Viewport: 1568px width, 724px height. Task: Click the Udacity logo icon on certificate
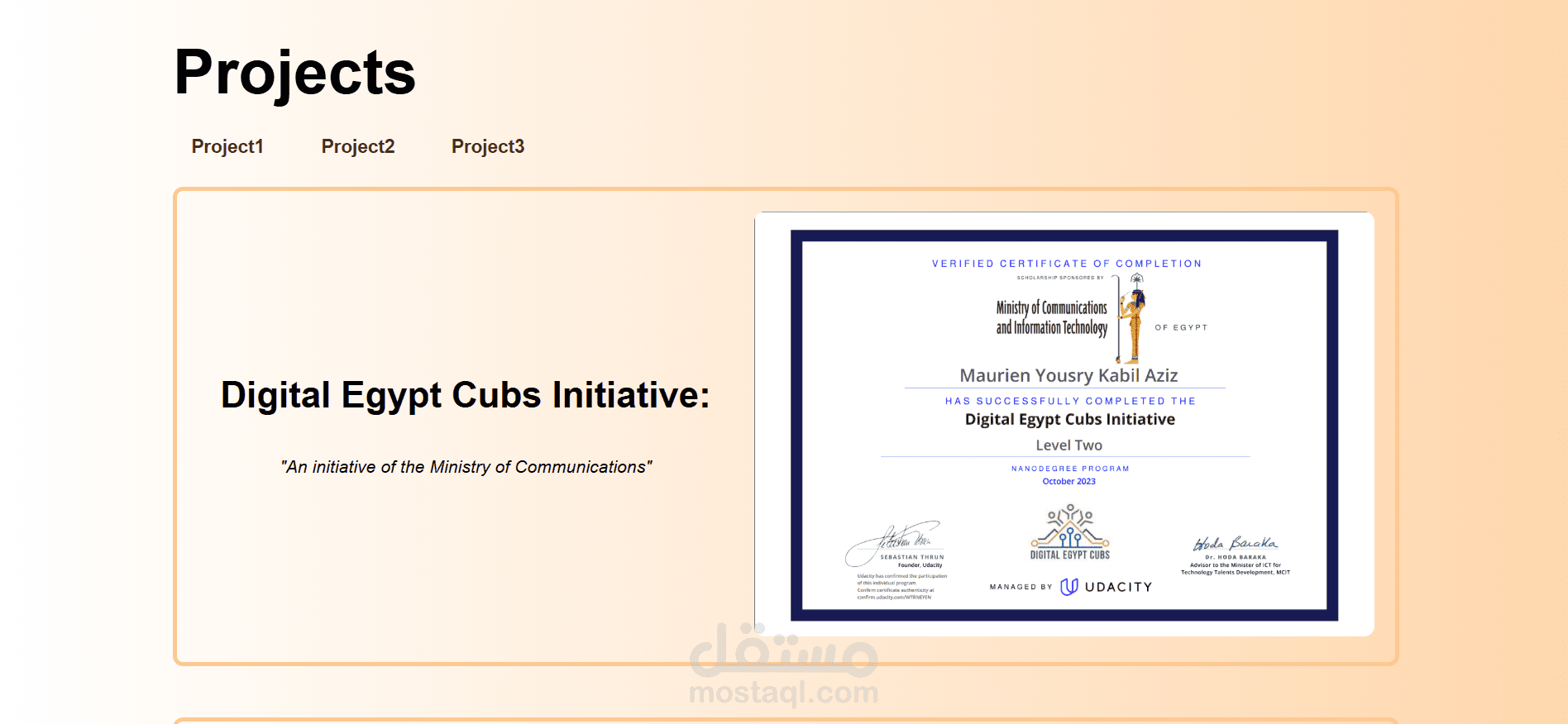coord(1069,587)
